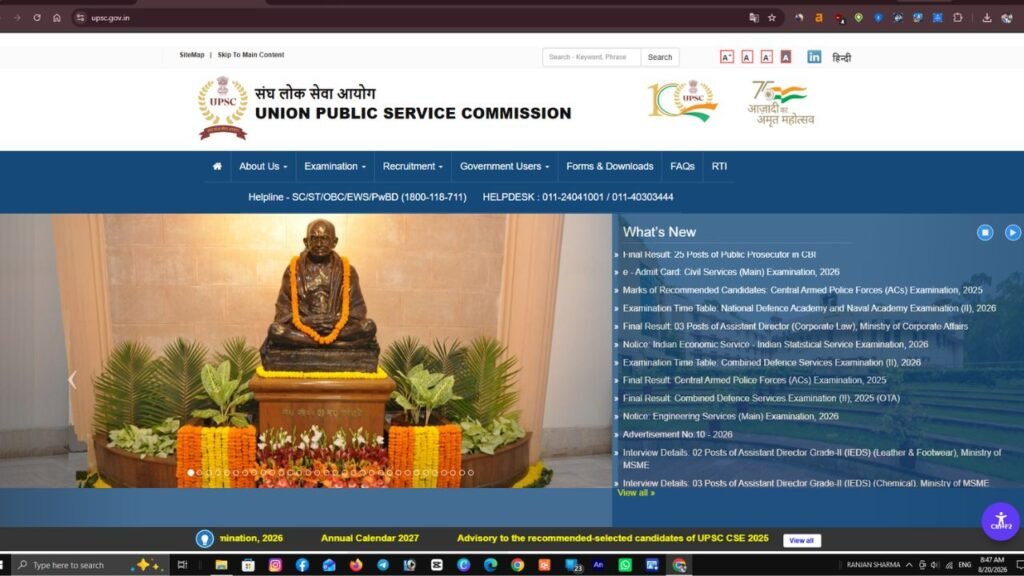This screenshot has height=576, width=1024.
Task: Expand the Government Users menu
Action: click(x=504, y=167)
